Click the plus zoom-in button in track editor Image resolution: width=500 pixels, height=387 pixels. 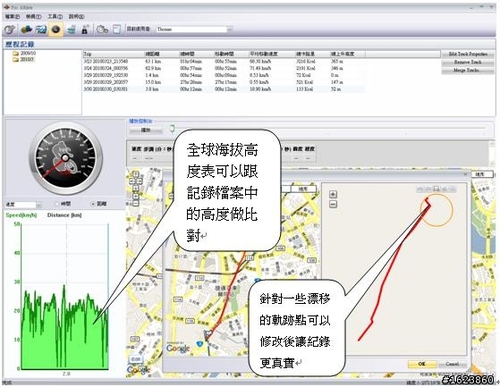[333, 194]
